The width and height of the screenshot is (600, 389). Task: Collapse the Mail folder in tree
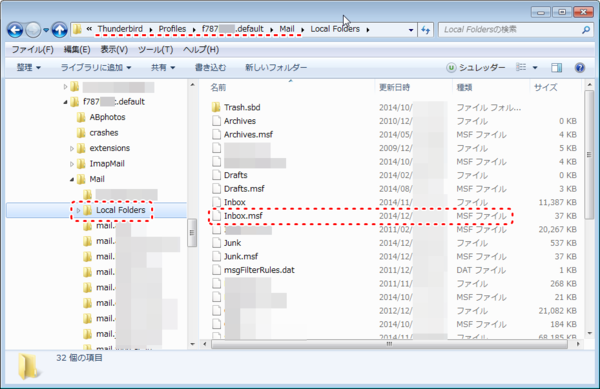pos(72,179)
